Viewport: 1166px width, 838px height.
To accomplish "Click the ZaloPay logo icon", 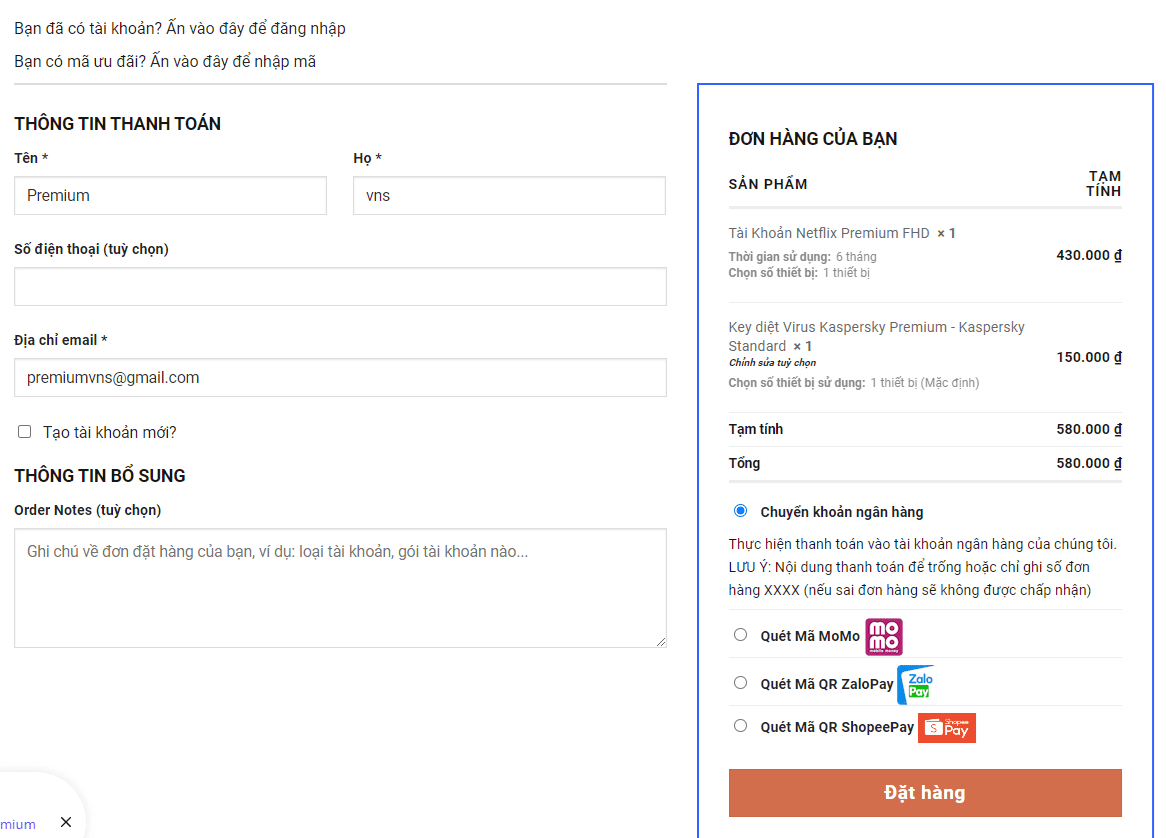I will click(915, 685).
